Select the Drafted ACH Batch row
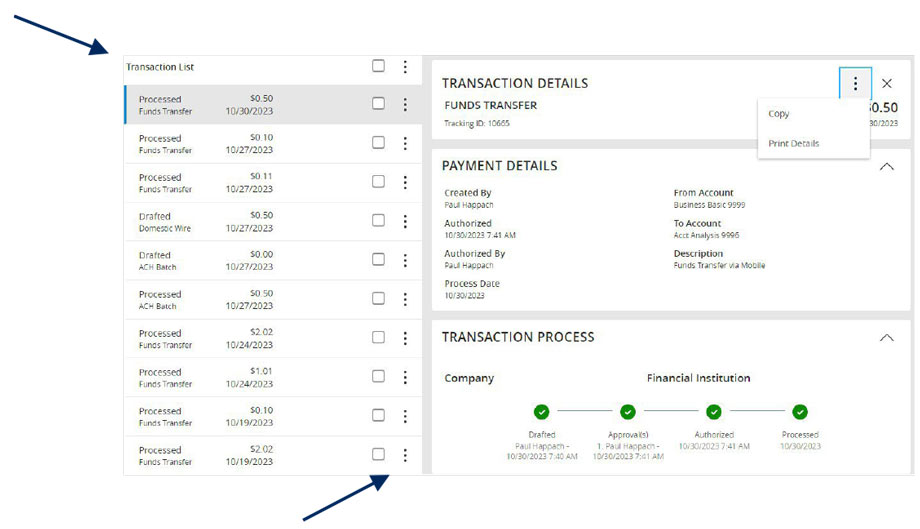This screenshot has height=529, width=920. 273,260
